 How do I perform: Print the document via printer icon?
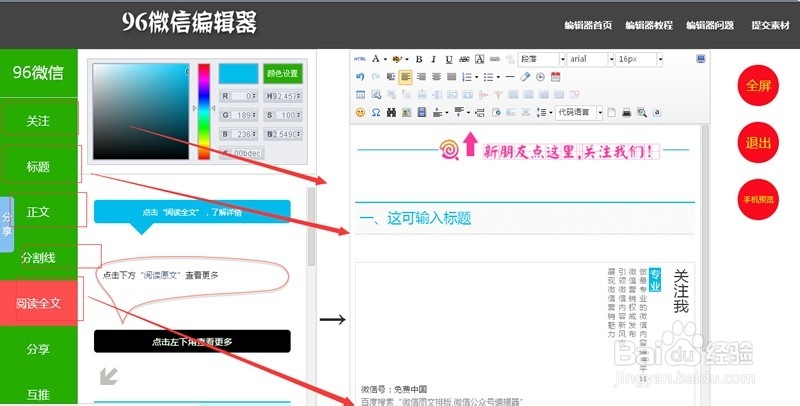coord(627,113)
